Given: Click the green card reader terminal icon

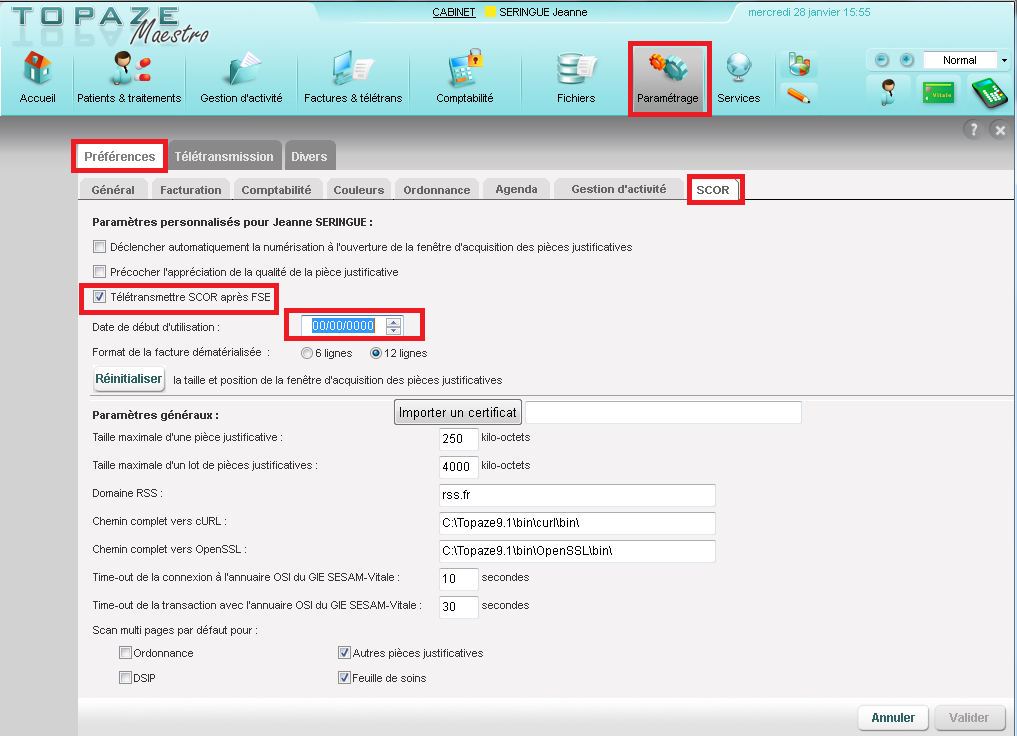Looking at the screenshot, I should point(989,91).
